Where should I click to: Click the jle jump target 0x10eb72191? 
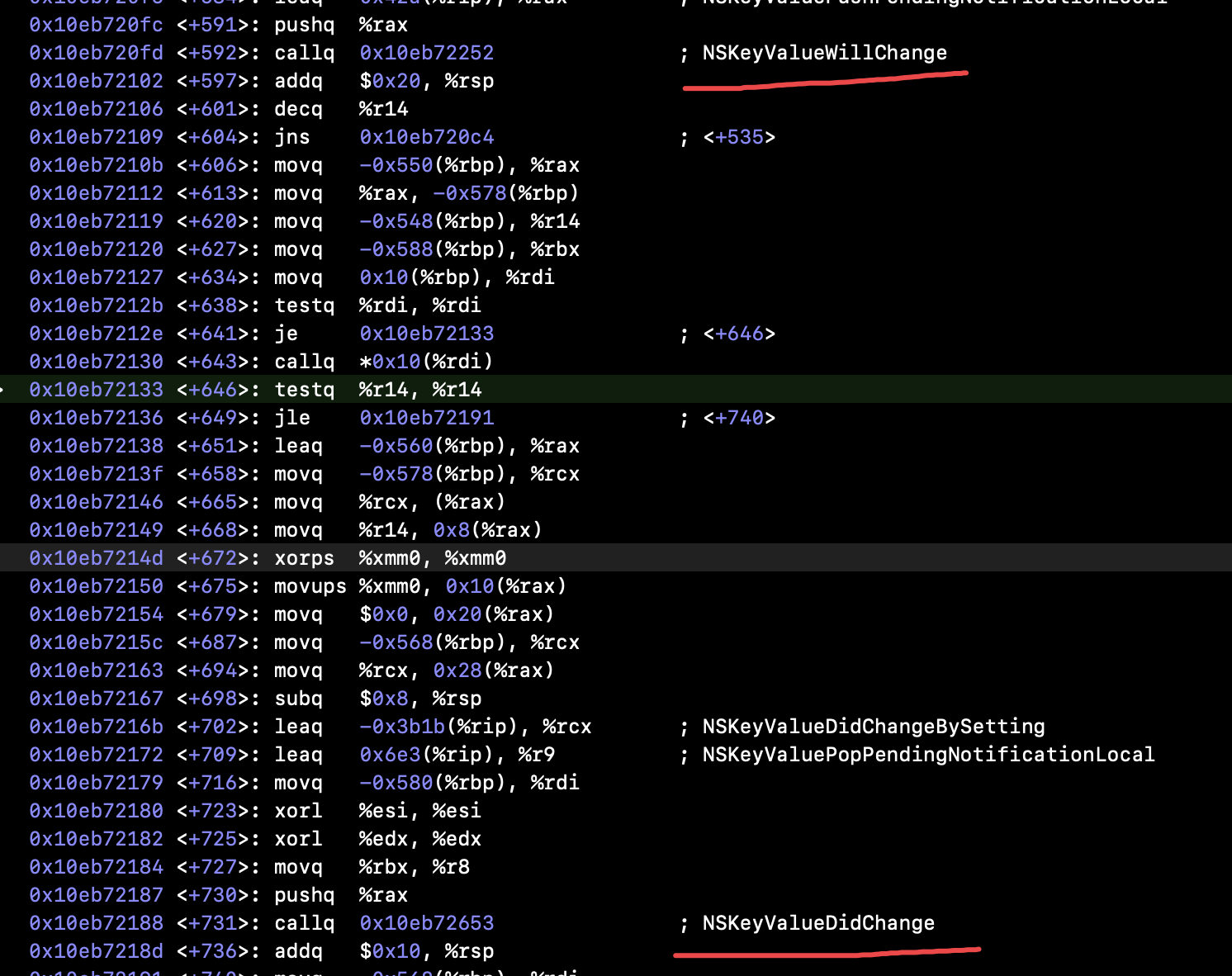[426, 418]
